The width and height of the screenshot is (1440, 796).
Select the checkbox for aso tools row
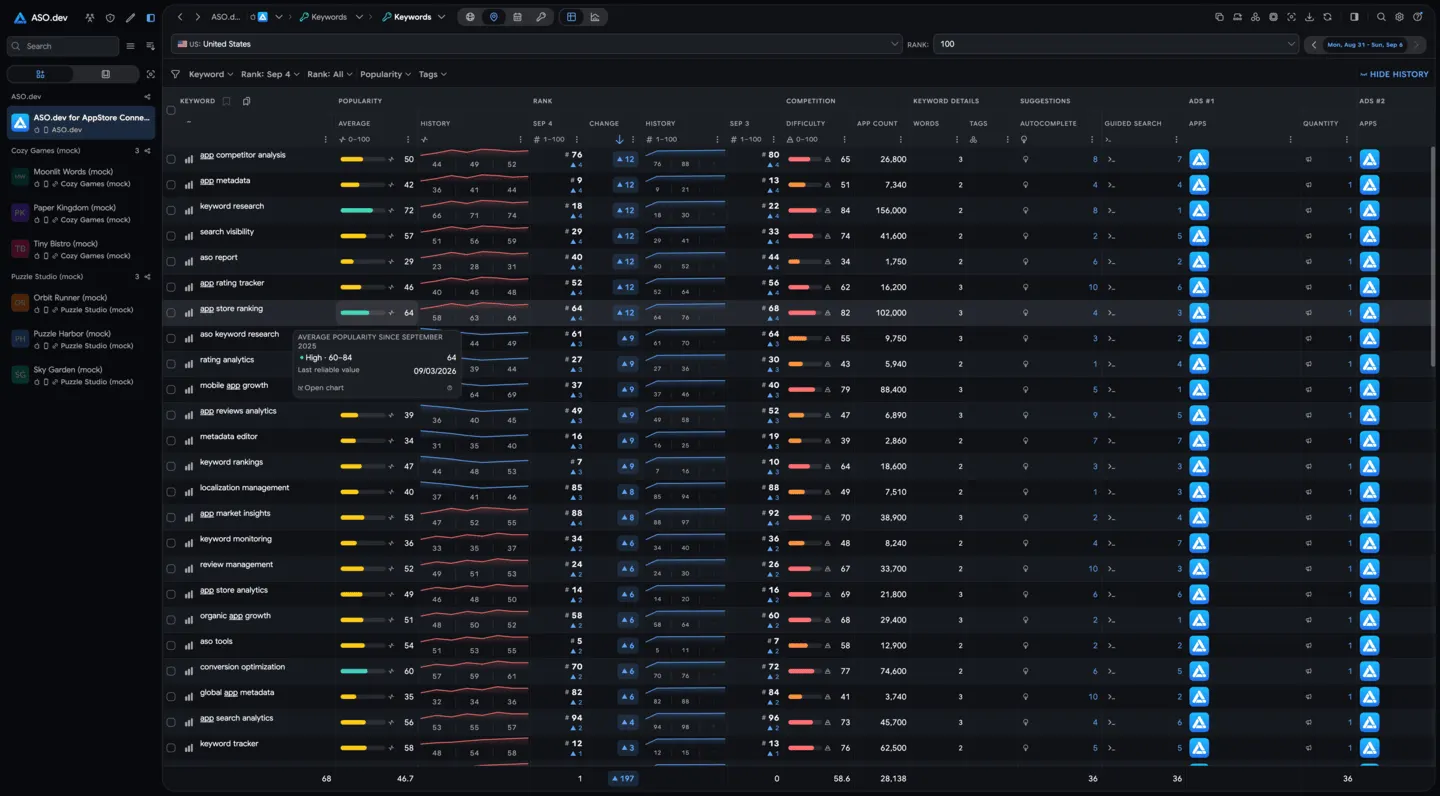tap(171, 645)
